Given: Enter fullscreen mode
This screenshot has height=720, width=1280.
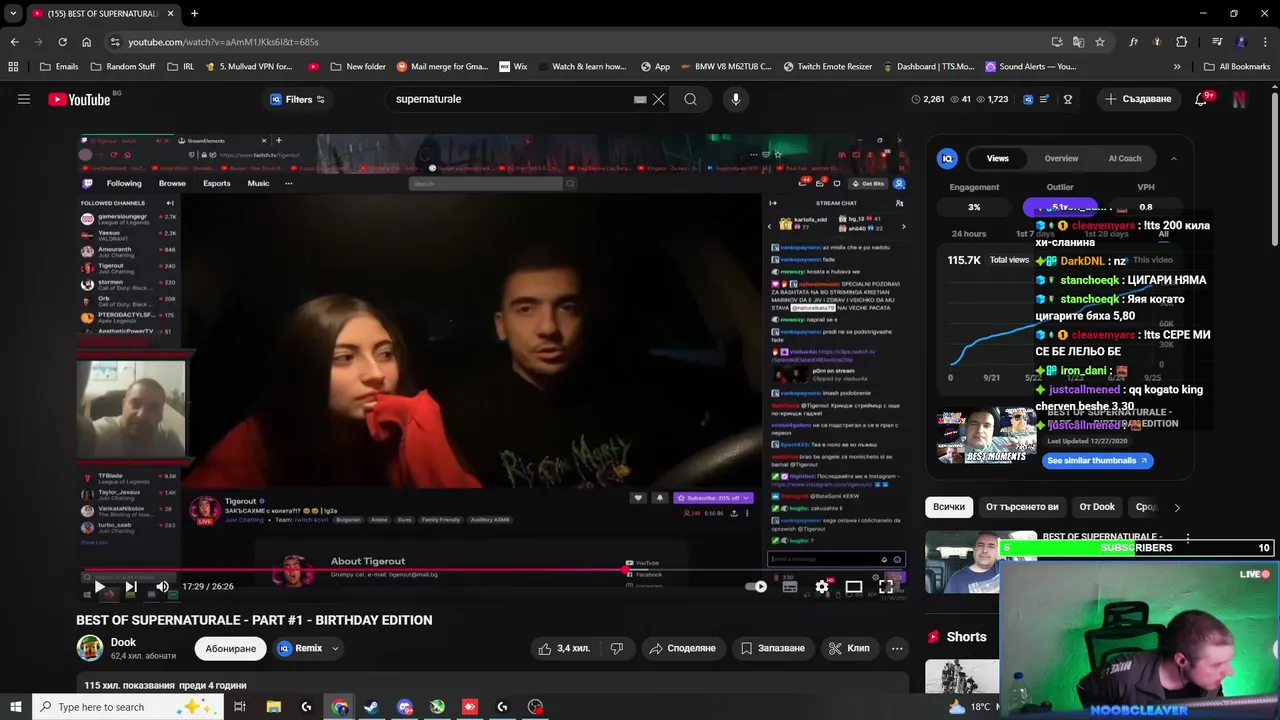Looking at the screenshot, I should 885,587.
